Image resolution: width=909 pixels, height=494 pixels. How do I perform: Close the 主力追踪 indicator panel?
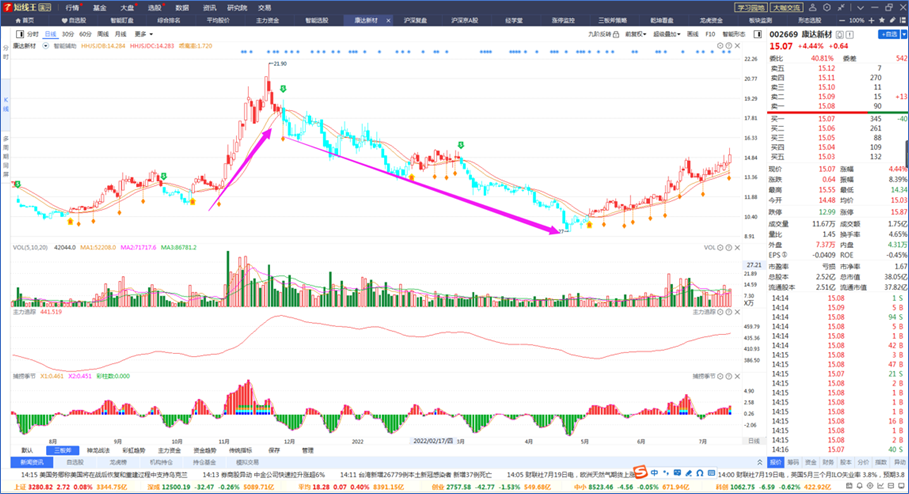[x=737, y=312]
